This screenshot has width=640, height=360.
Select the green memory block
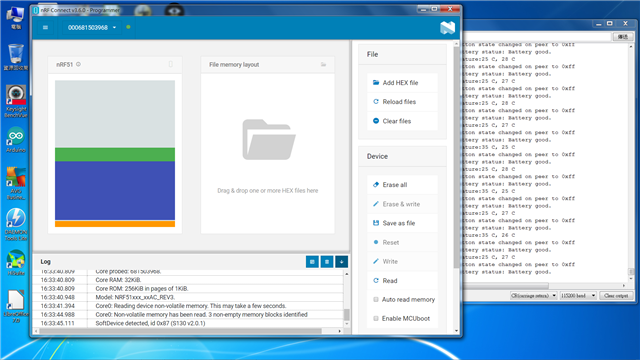pos(115,154)
